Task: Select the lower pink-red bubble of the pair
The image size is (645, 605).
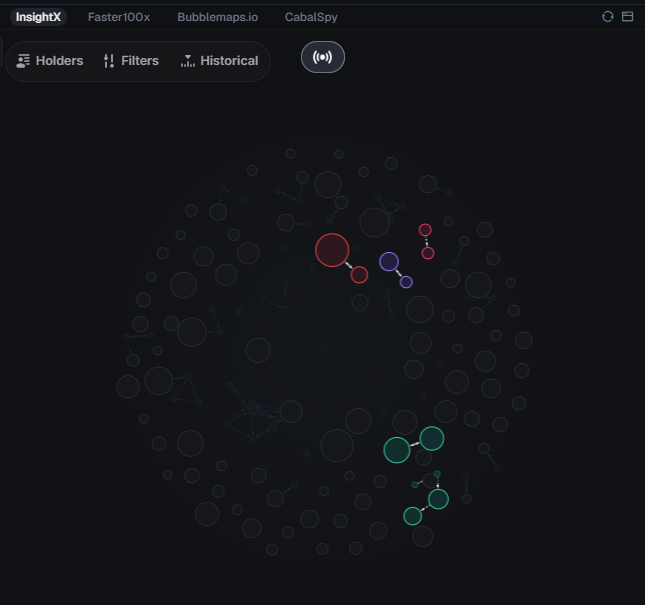Action: tap(428, 253)
